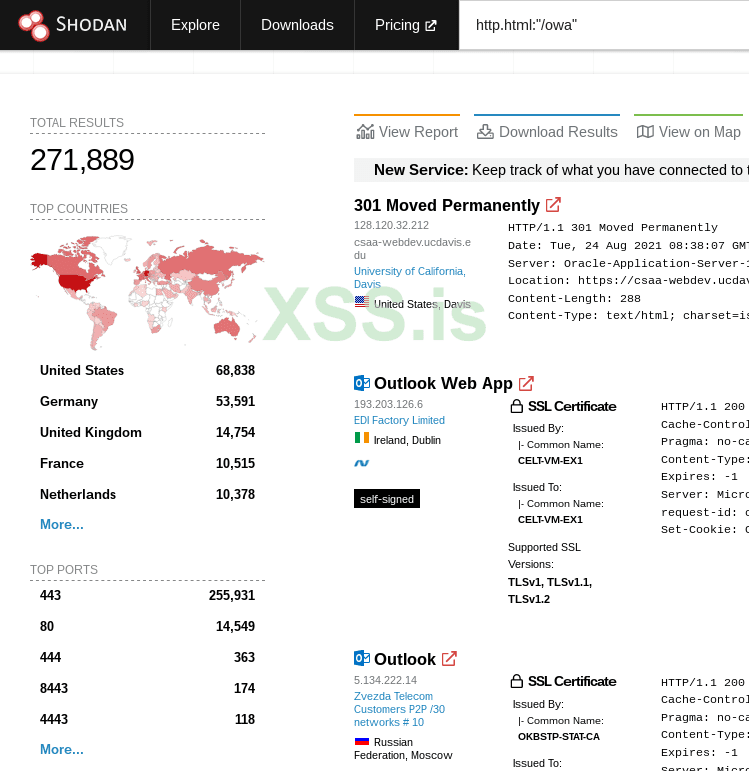Click the Shodan logo icon
Screen dimensions: 749x771
pos(33,25)
